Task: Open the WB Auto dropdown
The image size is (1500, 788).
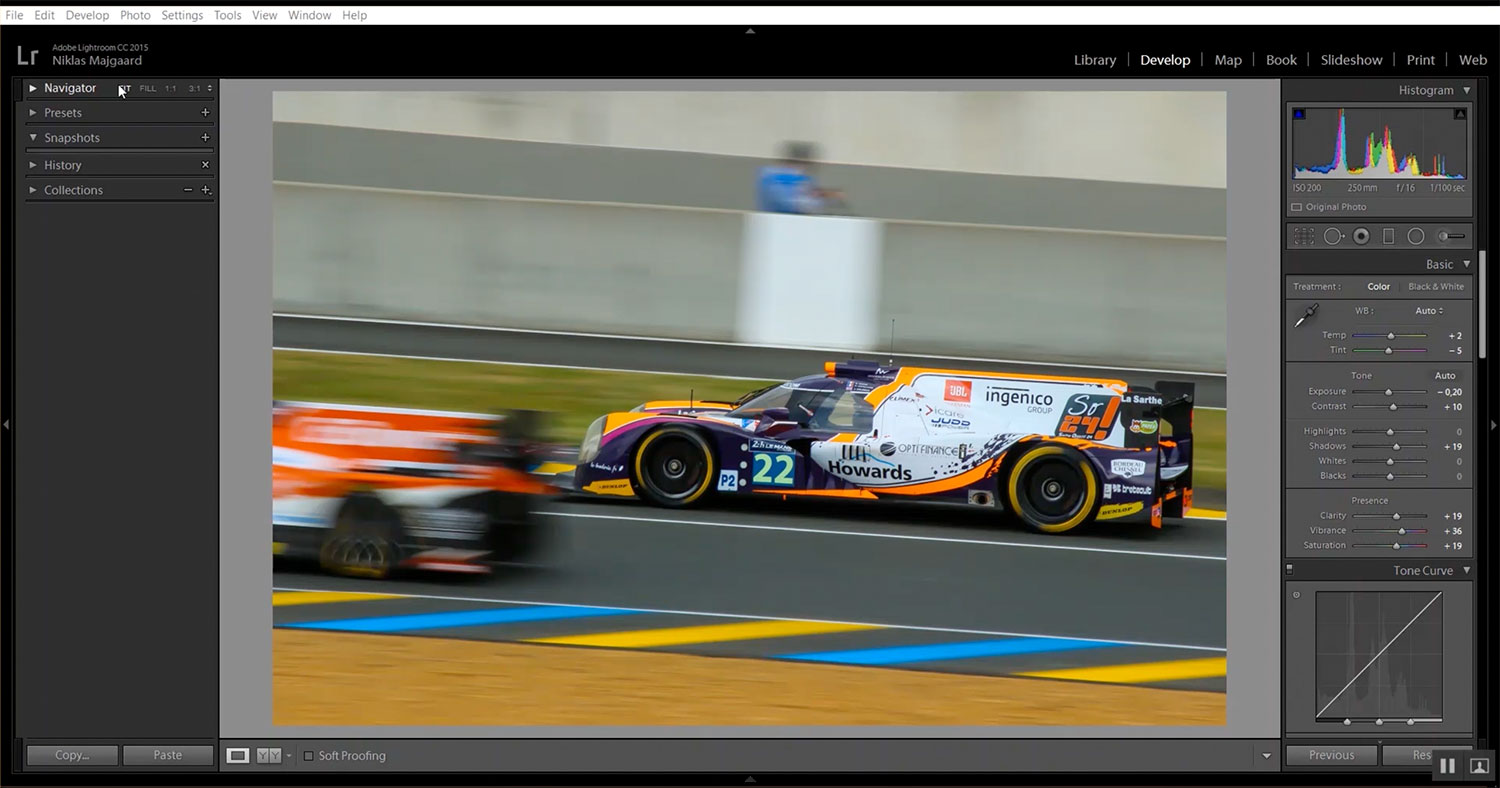Action: point(1429,311)
